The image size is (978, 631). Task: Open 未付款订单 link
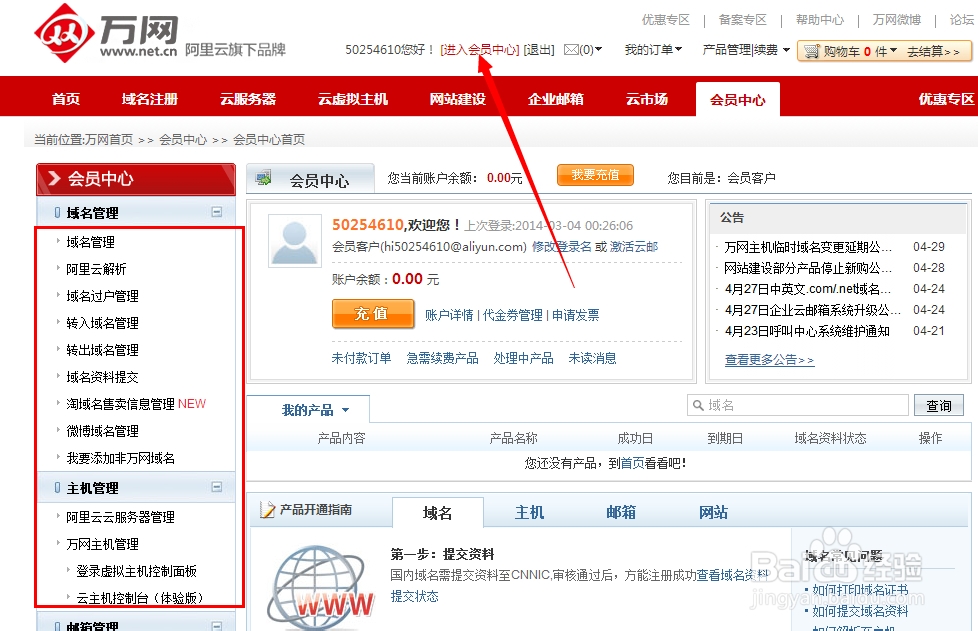(x=361, y=358)
